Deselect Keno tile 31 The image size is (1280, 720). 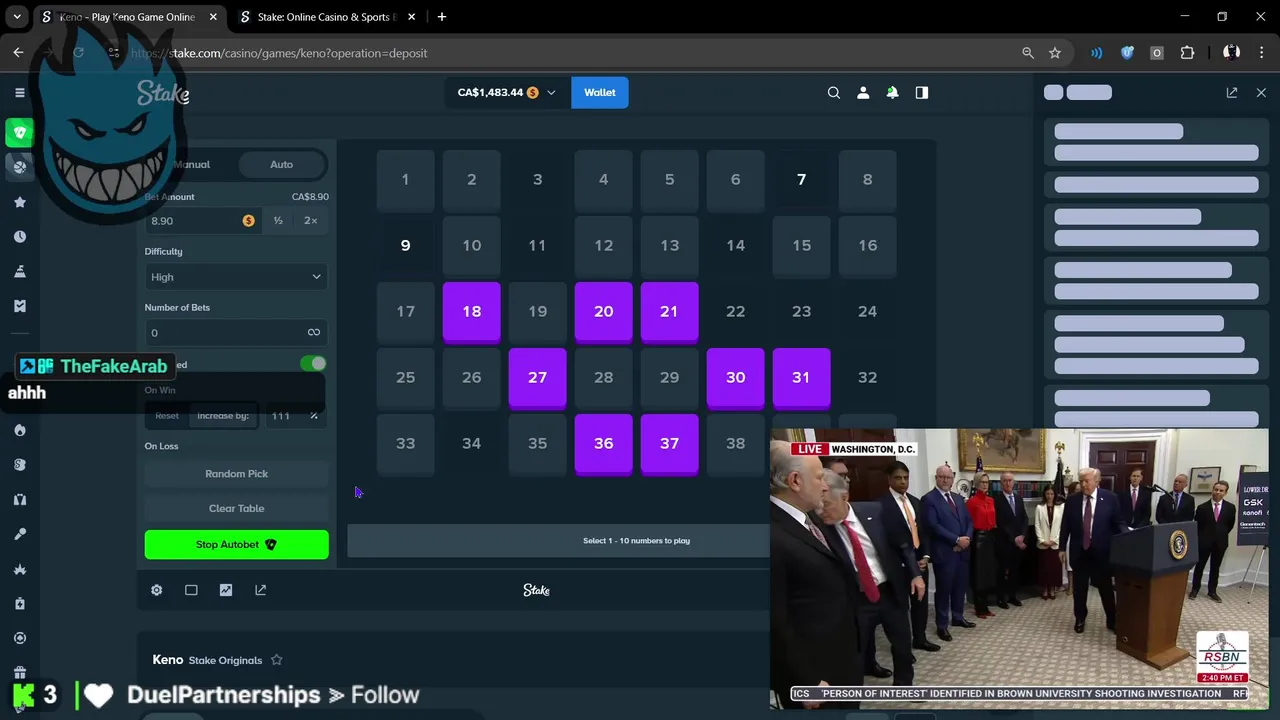[x=801, y=378]
